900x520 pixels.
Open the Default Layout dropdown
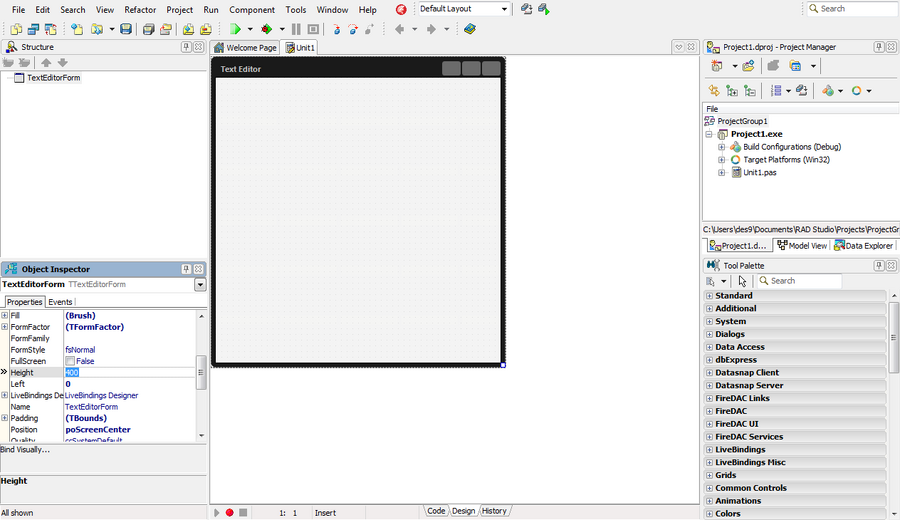tap(504, 9)
